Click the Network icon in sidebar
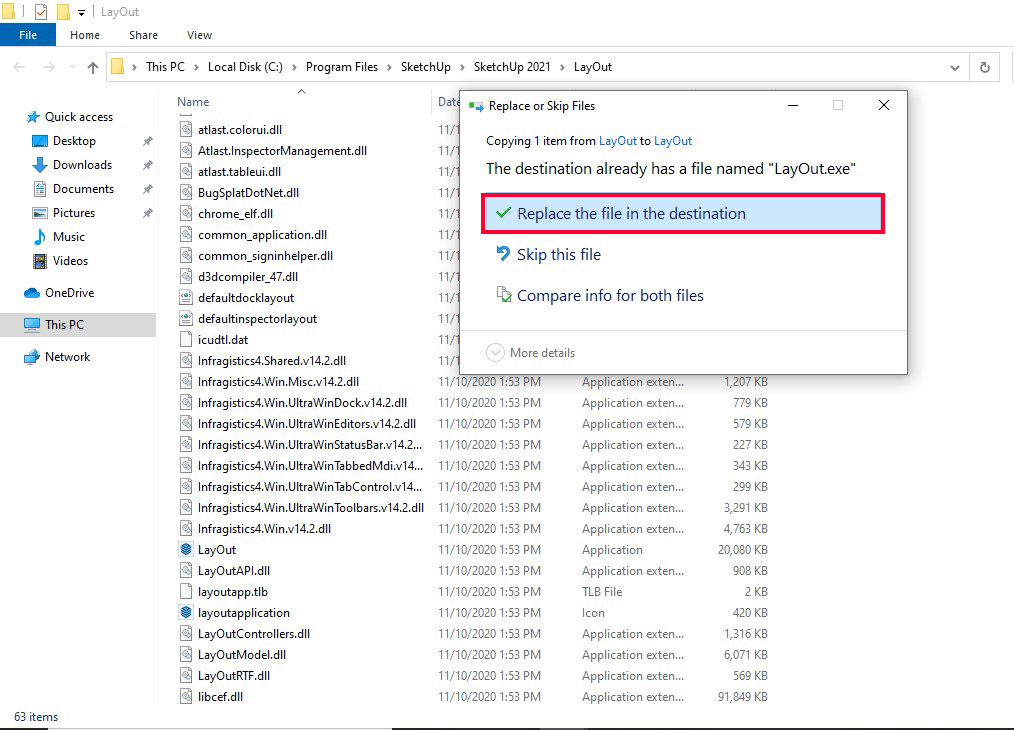Viewport: 1014px width, 730px height. 32,357
